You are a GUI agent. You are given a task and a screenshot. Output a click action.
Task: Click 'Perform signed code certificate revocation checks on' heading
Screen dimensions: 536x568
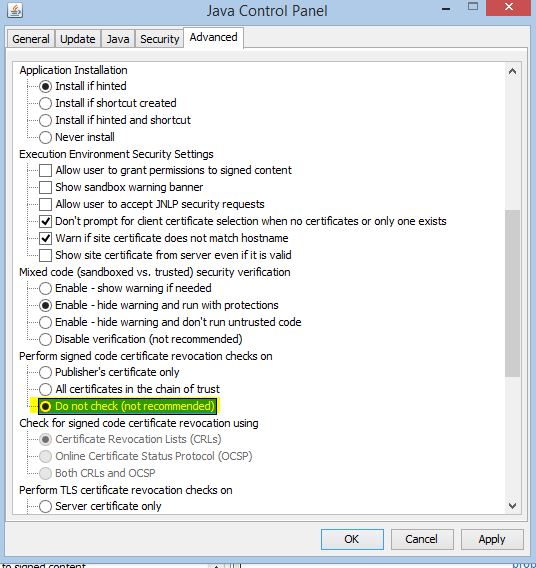[146, 356]
